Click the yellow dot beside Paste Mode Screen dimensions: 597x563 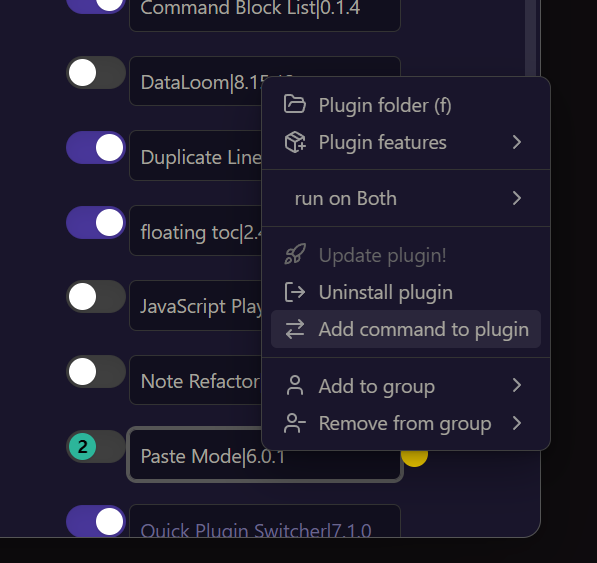(x=414, y=458)
